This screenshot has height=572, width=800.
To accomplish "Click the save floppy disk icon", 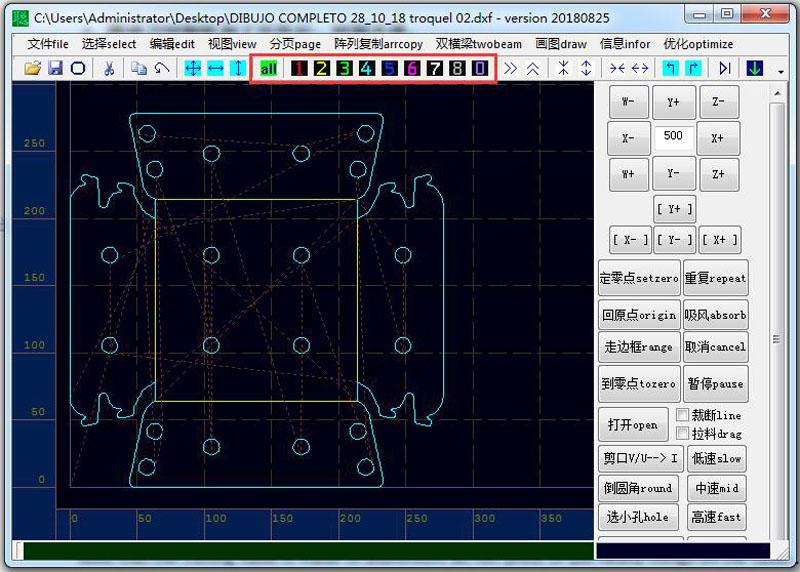I will coord(55,68).
